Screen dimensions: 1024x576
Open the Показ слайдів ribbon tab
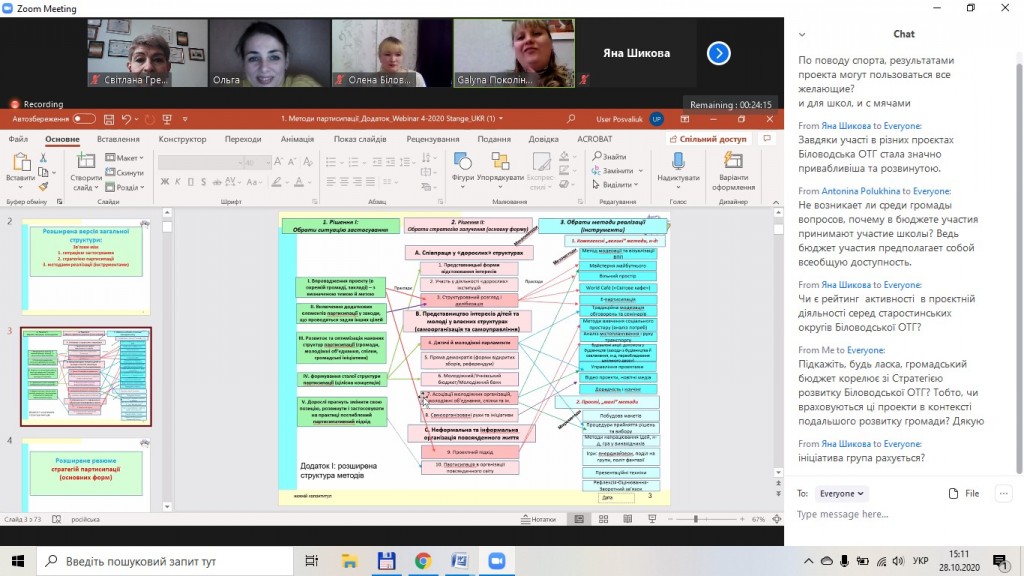tap(360, 139)
